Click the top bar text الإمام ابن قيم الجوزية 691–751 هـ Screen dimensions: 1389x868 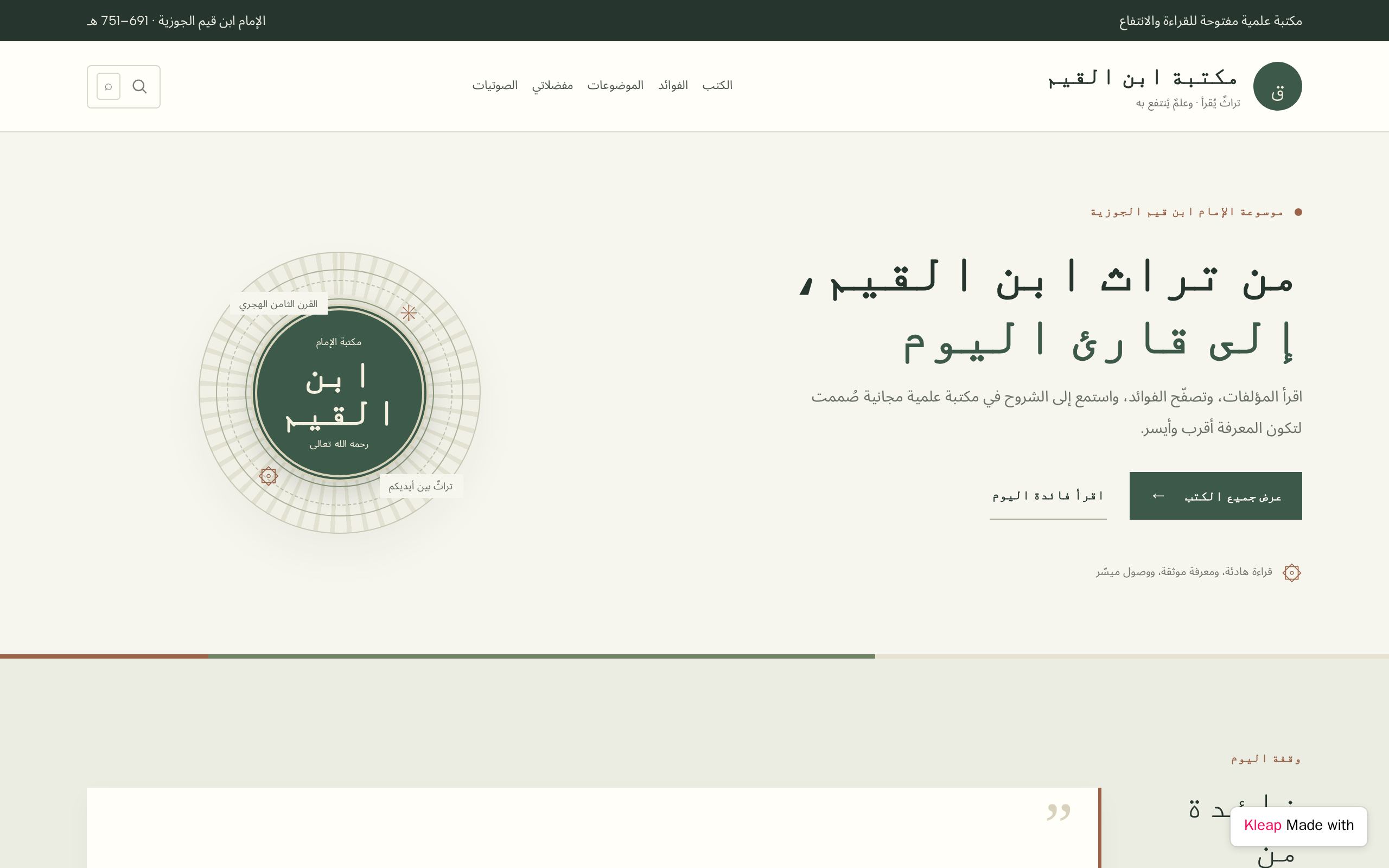[176, 21]
